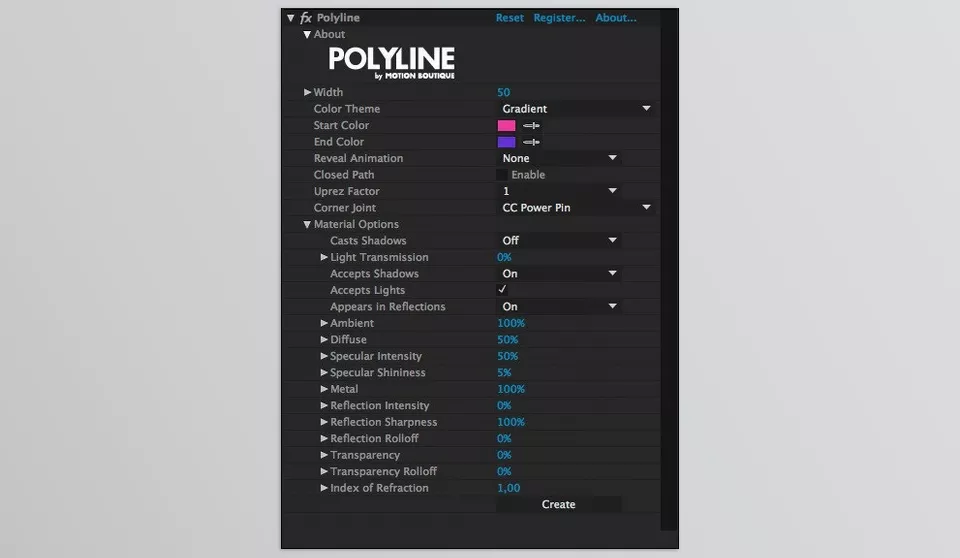Expand the Specular Intensity property
Image resolution: width=960 pixels, height=558 pixels.
(x=324, y=356)
